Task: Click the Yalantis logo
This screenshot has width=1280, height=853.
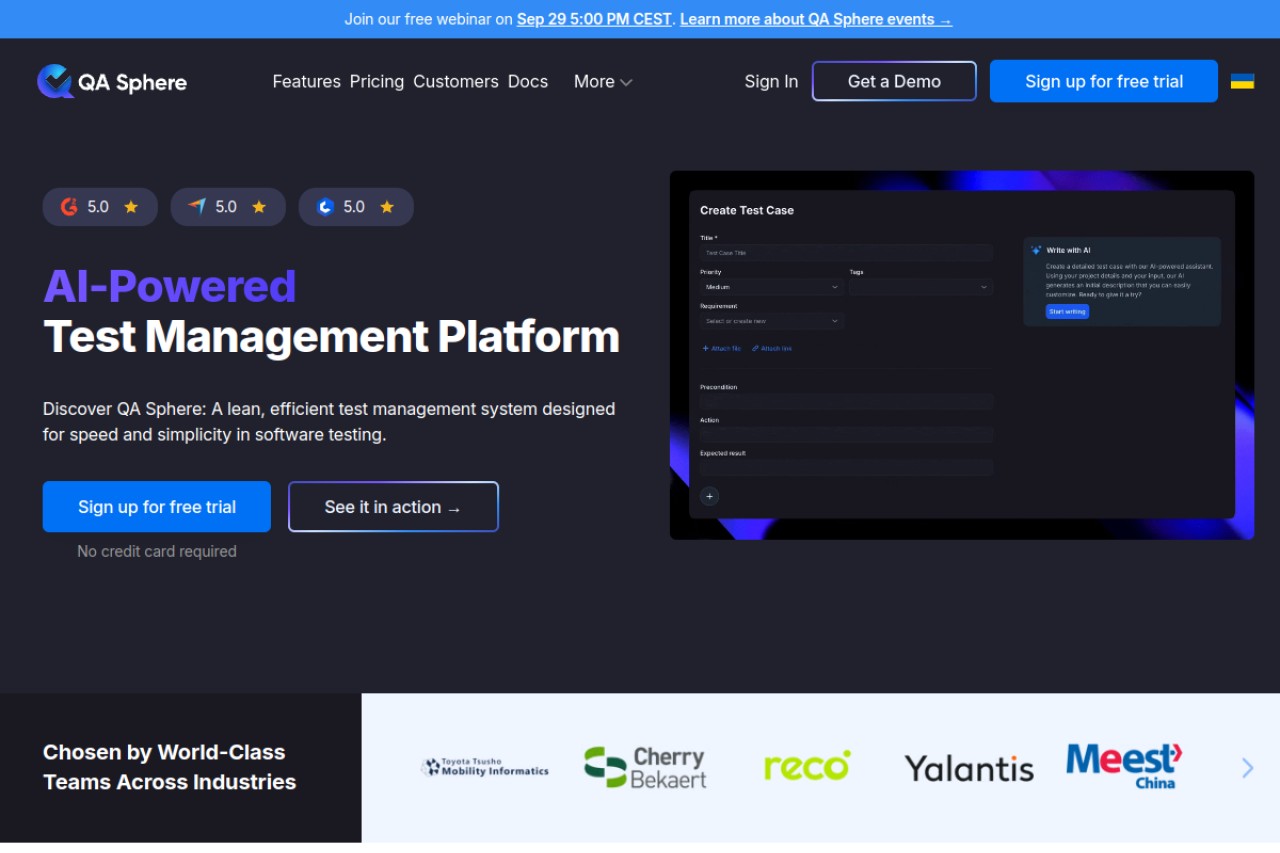Action: (x=969, y=768)
